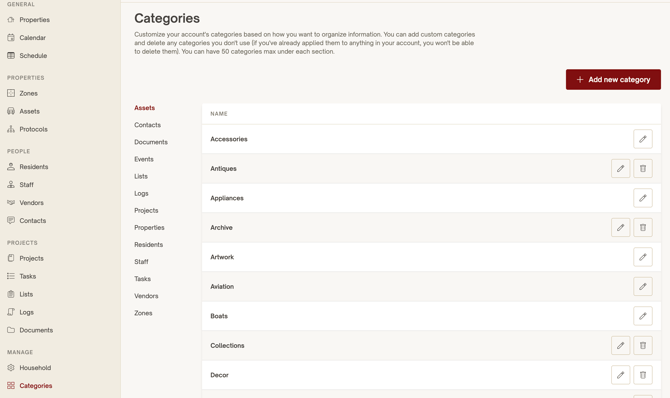Screen dimensions: 670x398
Task: Edit the Boats category
Action: 643,316
